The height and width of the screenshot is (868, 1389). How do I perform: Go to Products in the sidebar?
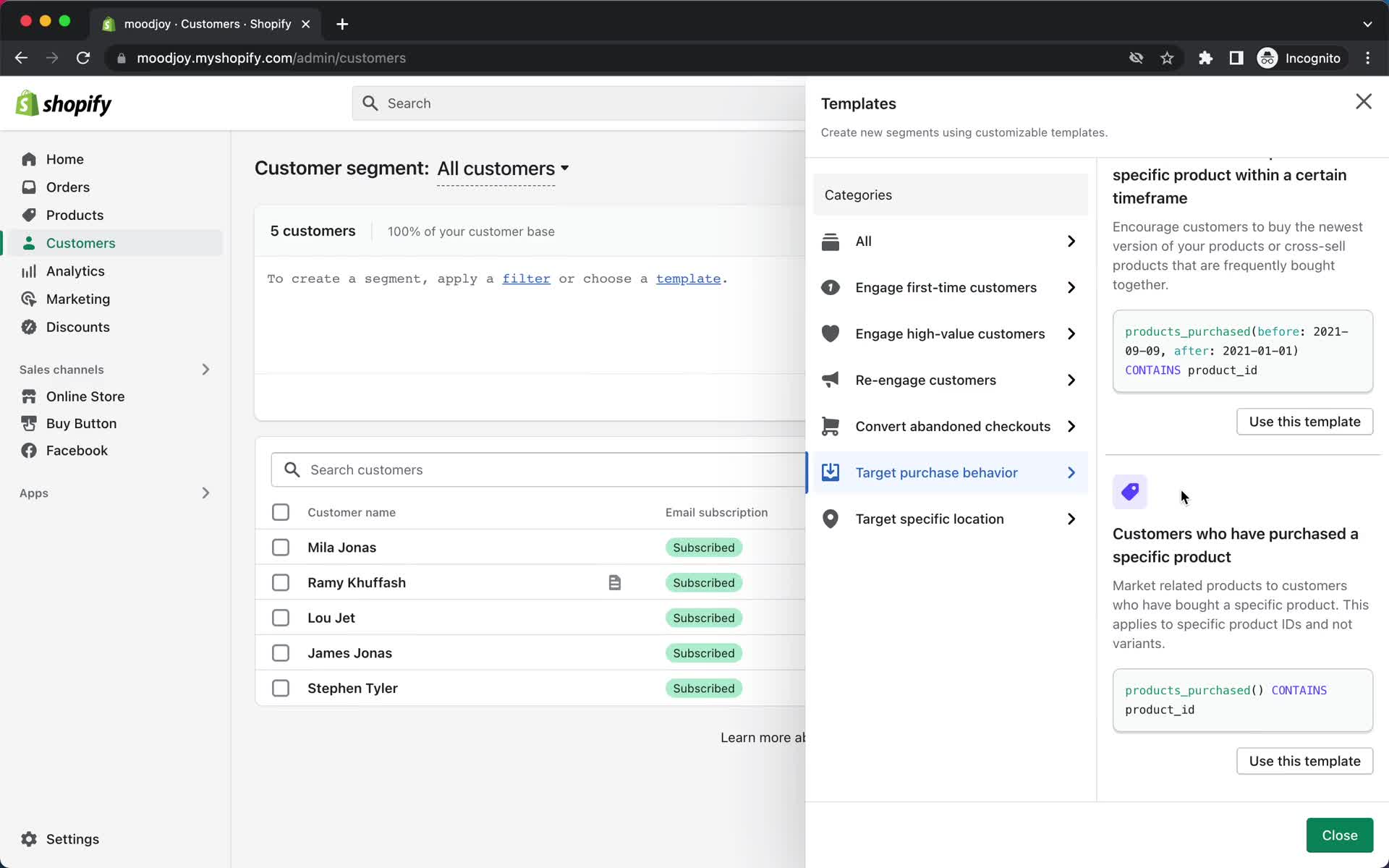(x=75, y=215)
